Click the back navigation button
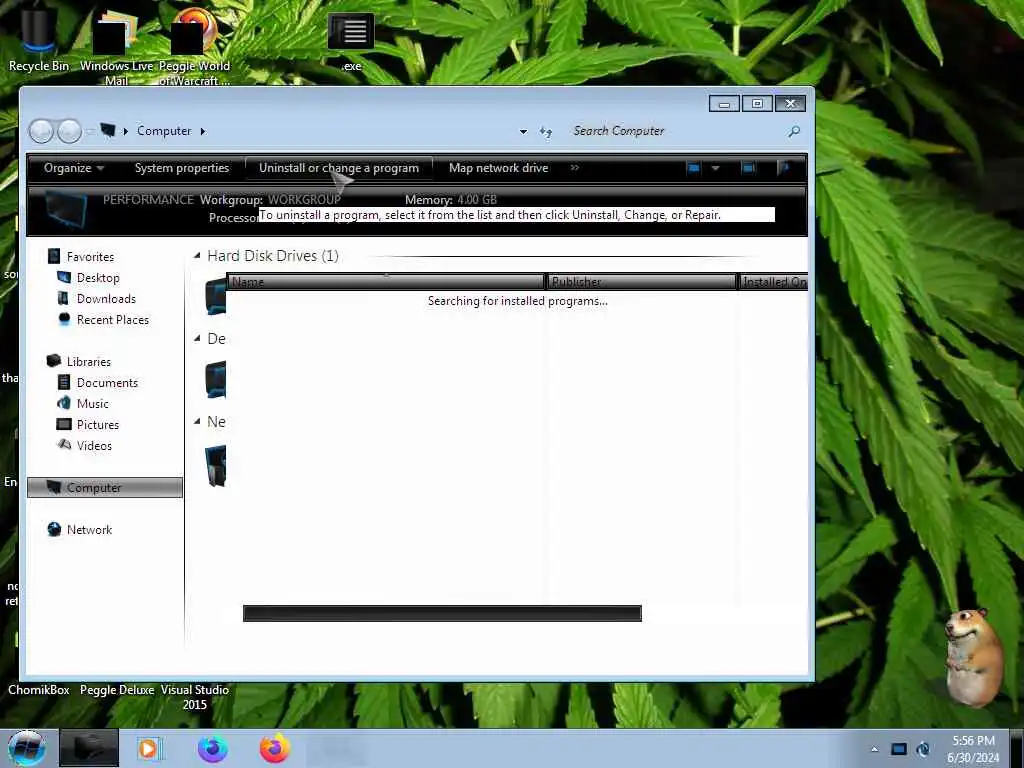The image size is (1024, 768). point(41,131)
